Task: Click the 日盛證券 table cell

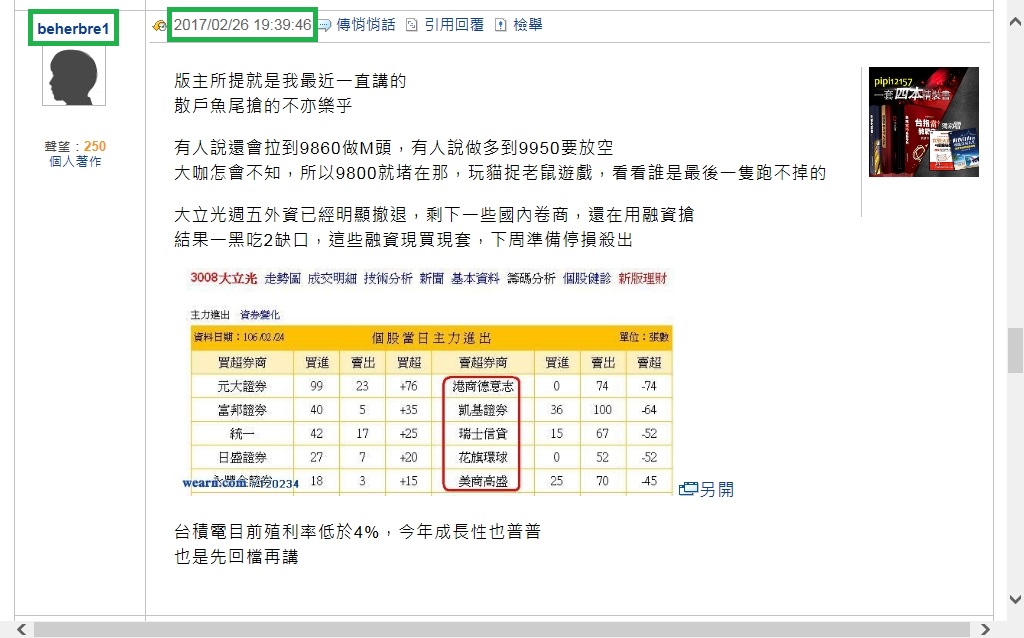Action: click(x=242, y=457)
